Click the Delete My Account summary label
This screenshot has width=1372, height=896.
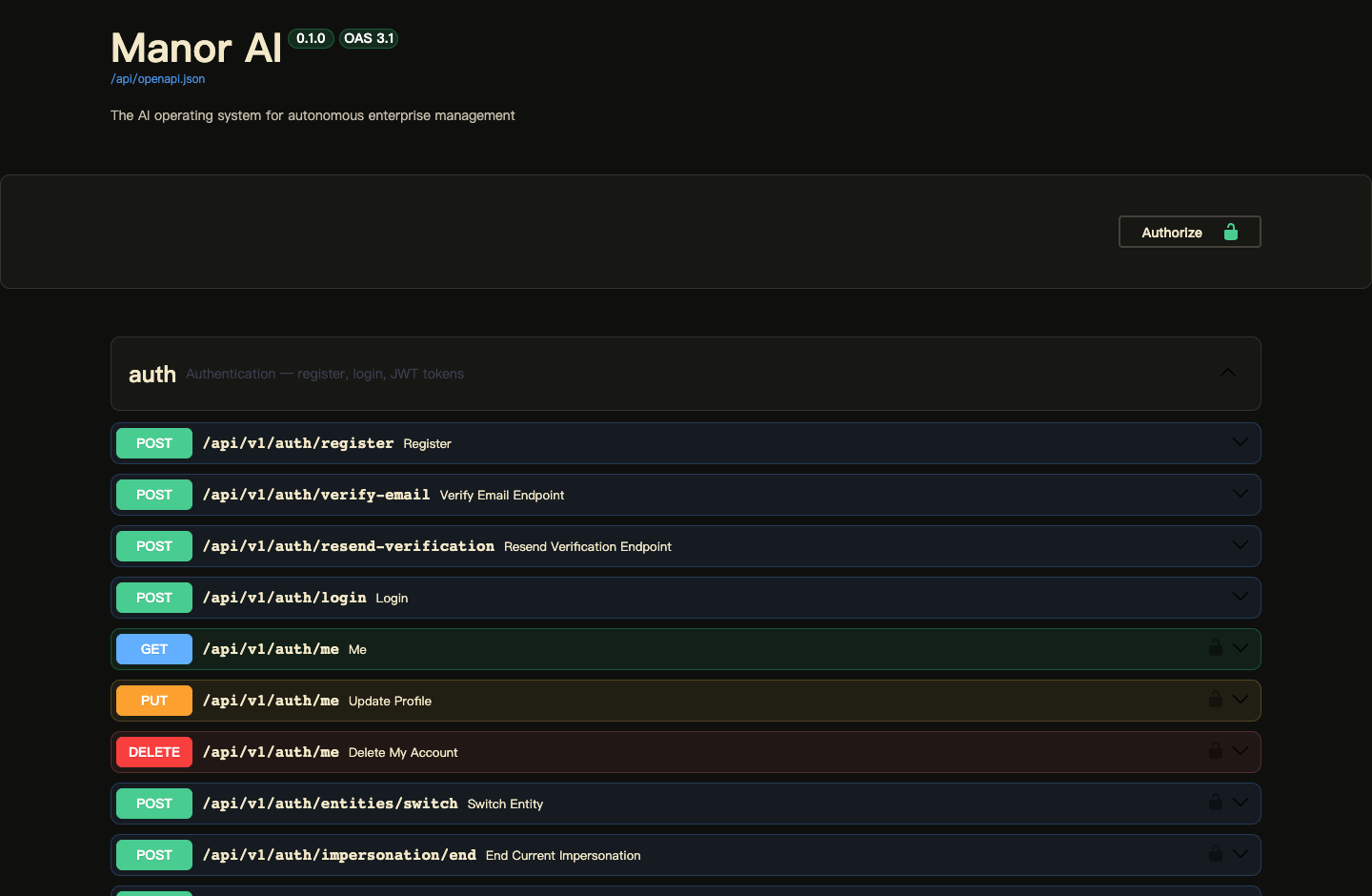[x=403, y=753]
